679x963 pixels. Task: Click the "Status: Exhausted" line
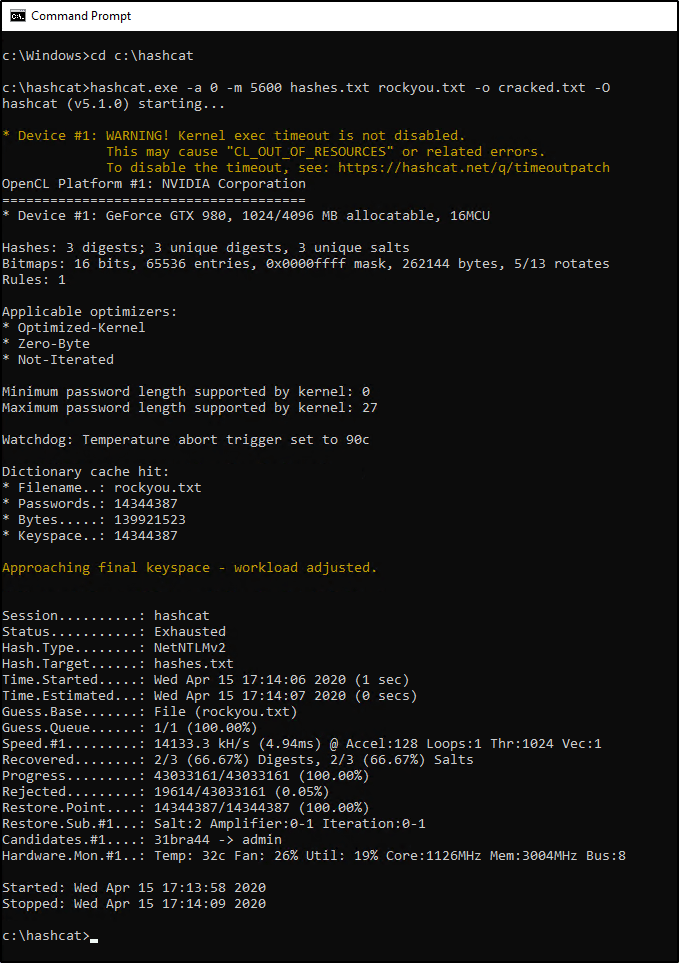coord(114,632)
